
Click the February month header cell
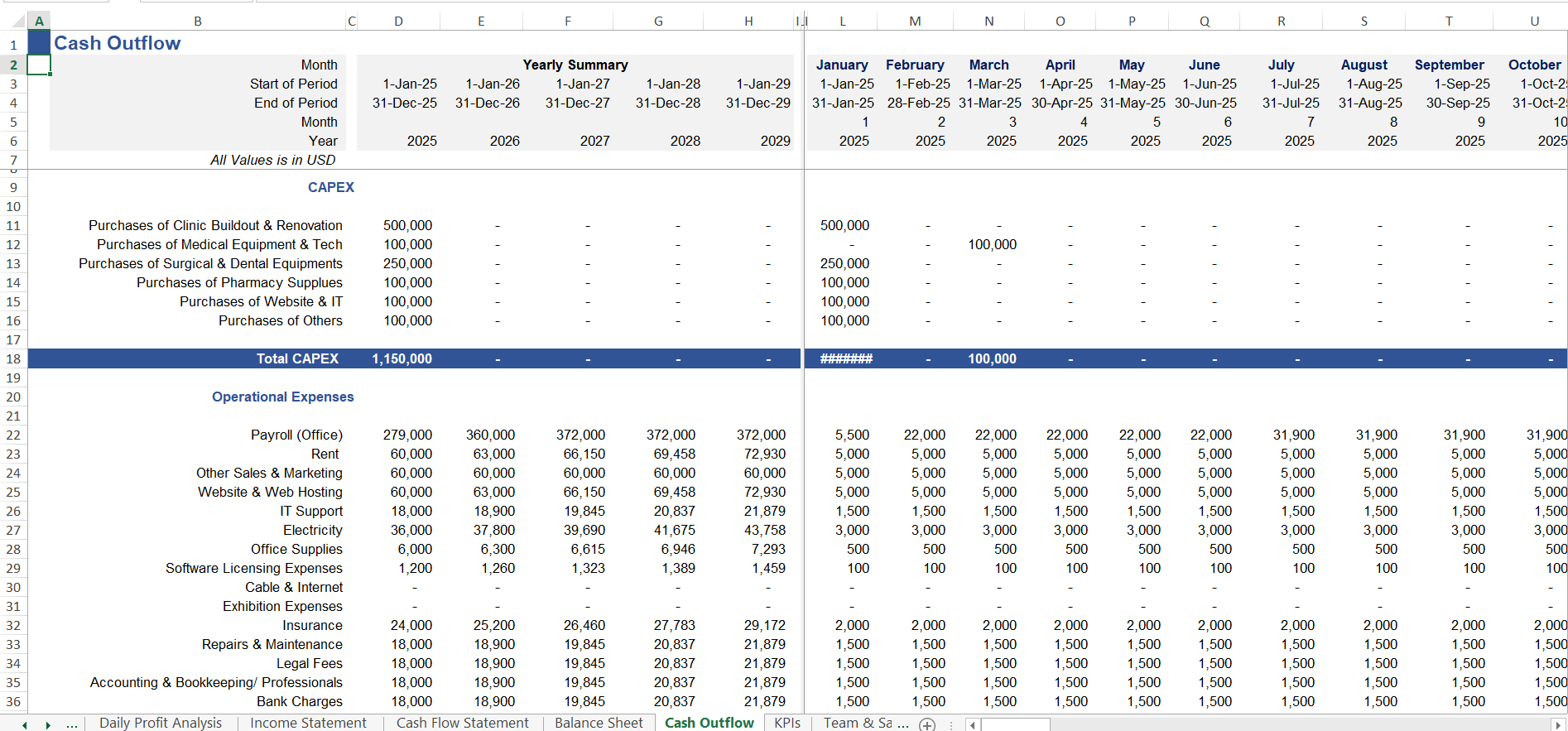click(x=915, y=65)
